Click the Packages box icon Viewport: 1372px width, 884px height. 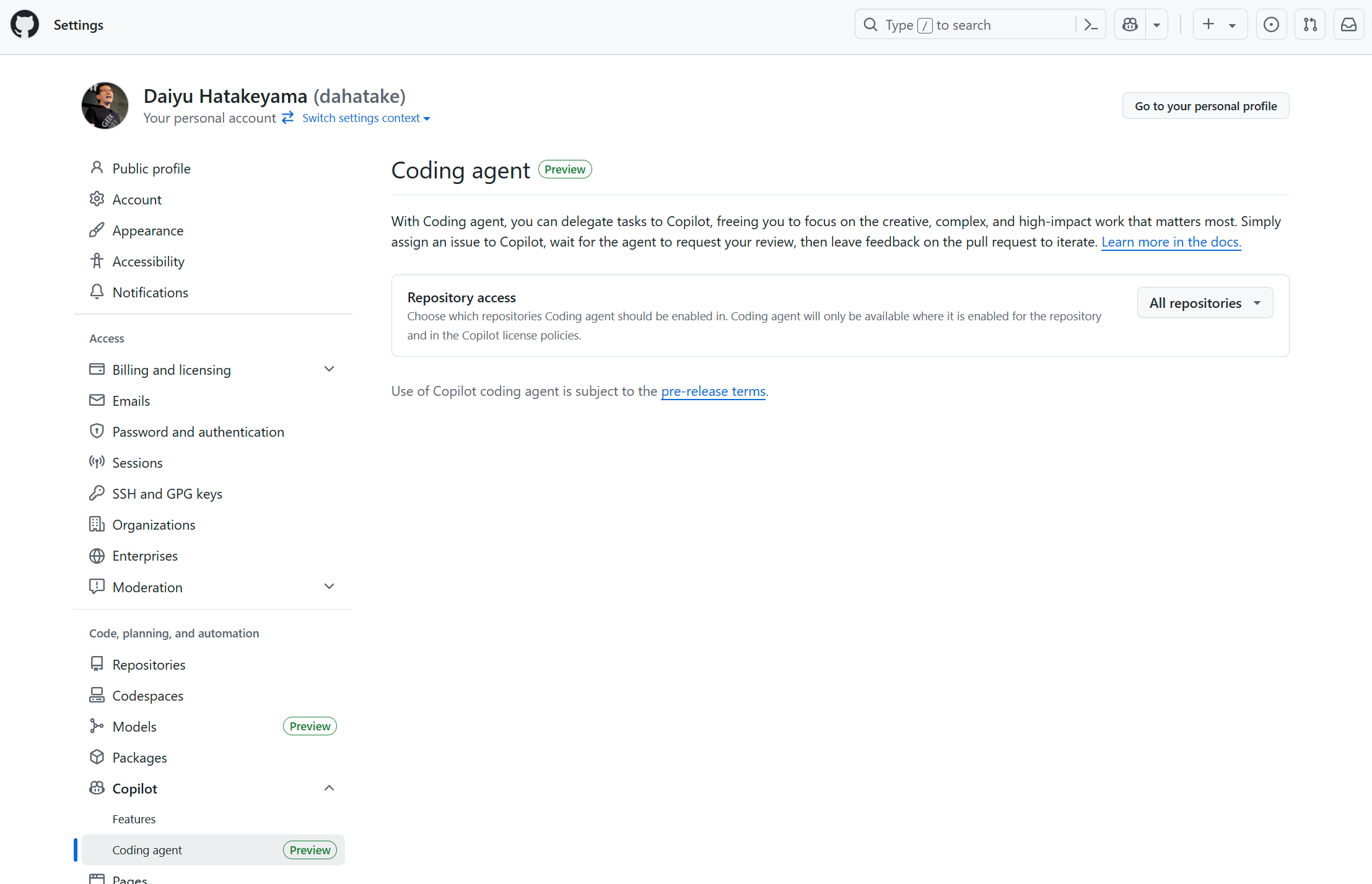tap(97, 756)
